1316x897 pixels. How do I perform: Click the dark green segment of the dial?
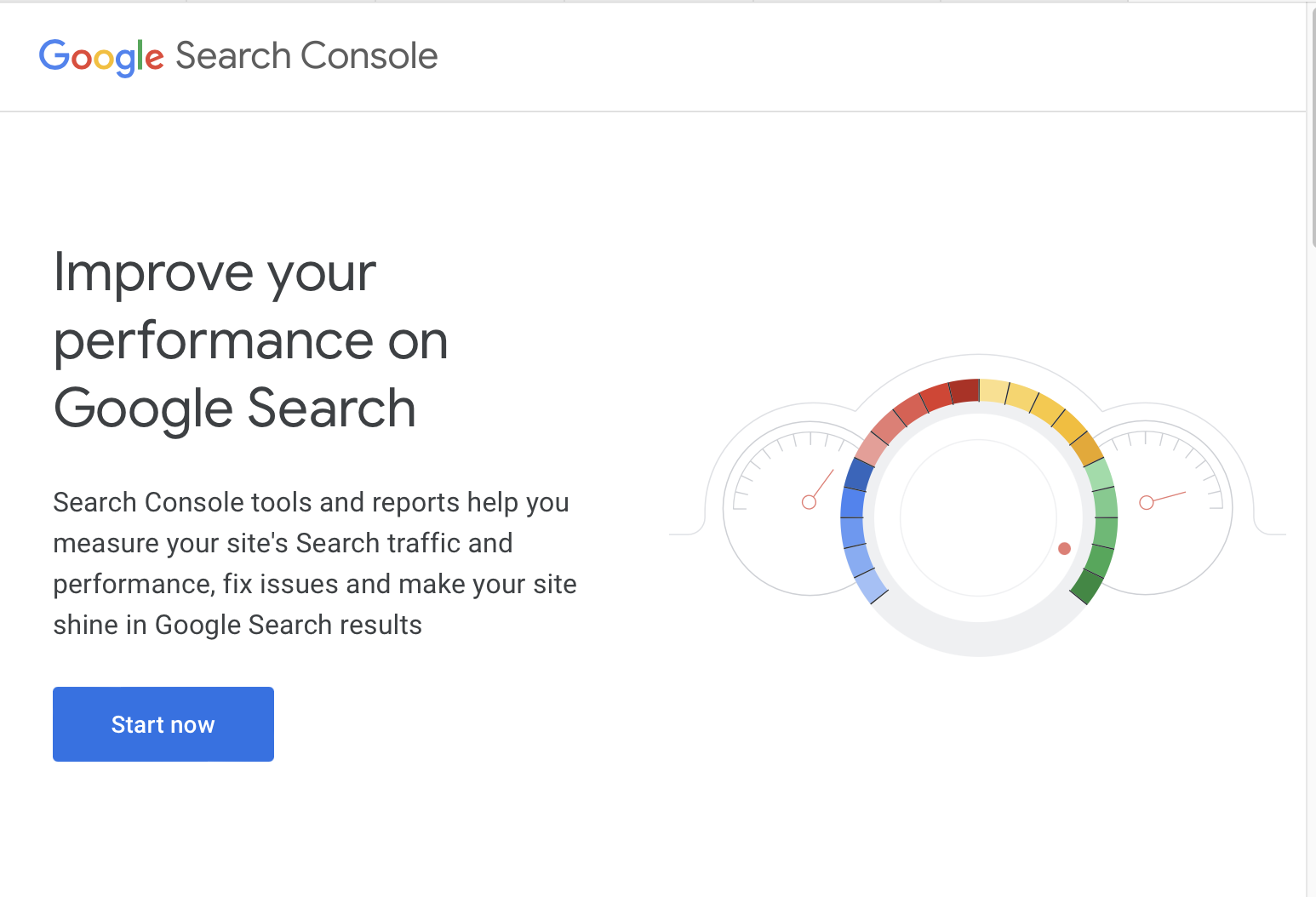tap(1086, 586)
